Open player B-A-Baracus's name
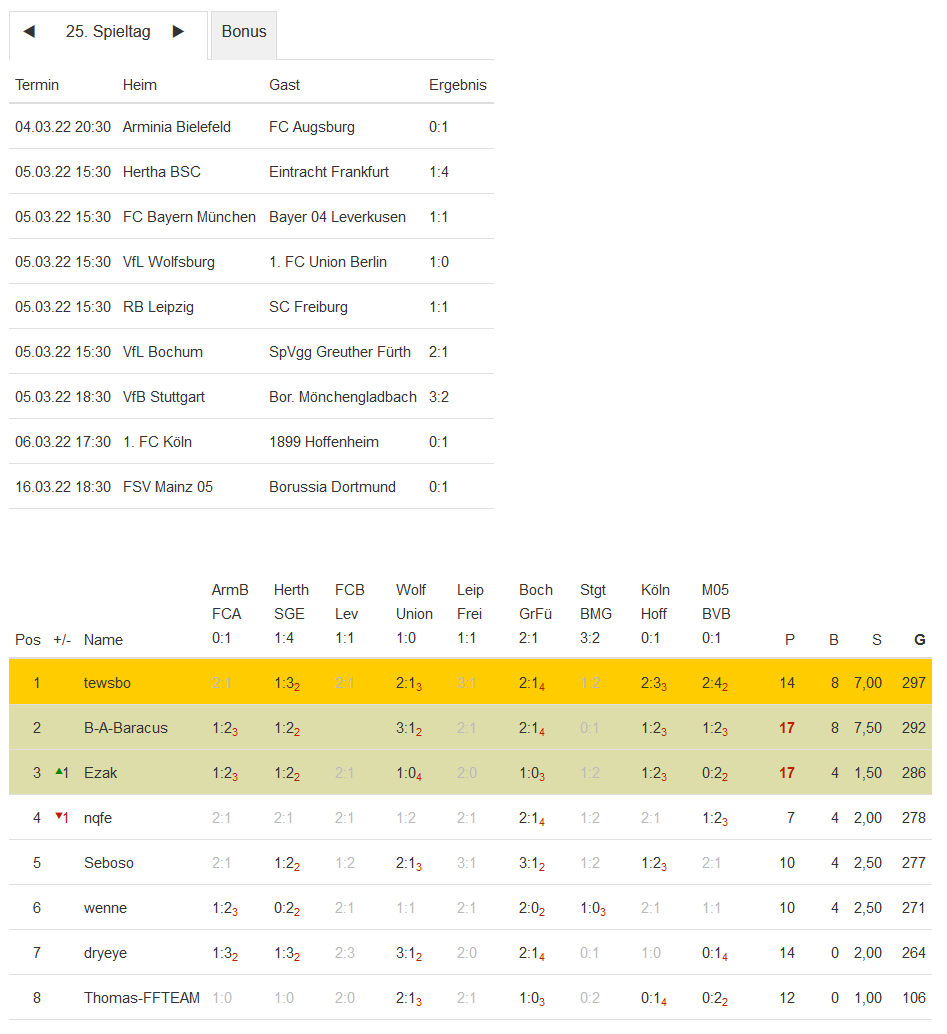 click(124, 728)
